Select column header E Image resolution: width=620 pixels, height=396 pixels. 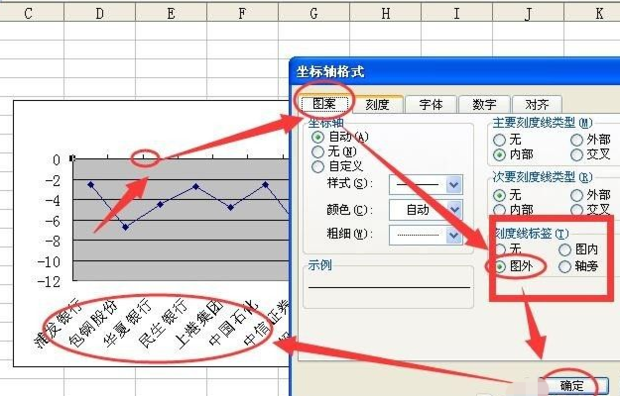coord(171,14)
